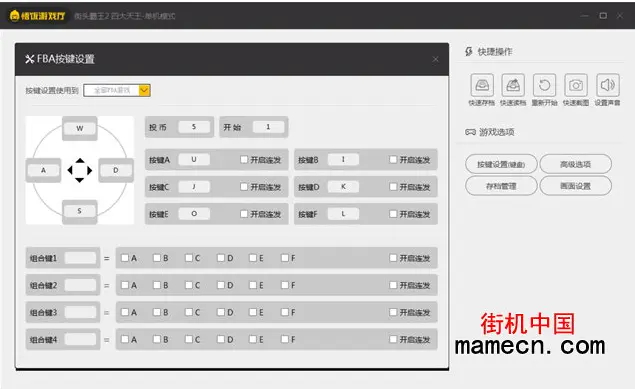635x389 pixels.
Task: Check box C in 组合键4 row
Action: (189, 339)
